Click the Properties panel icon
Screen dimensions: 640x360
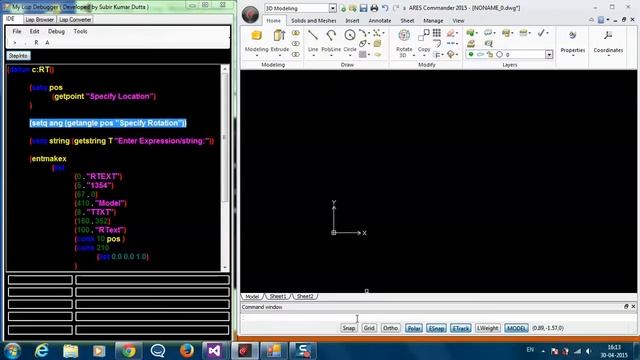573,36
